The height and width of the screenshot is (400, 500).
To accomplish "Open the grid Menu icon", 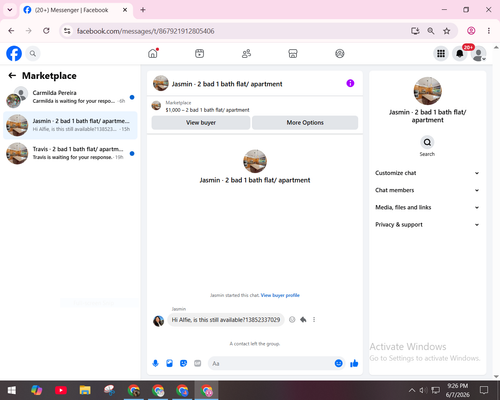I will coord(441,53).
